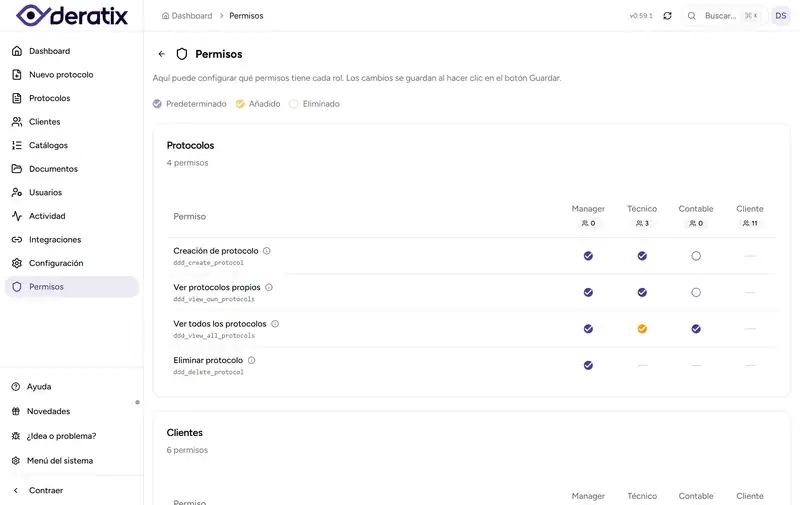The width and height of the screenshot is (800, 505).
Task: Select Permisos in the sidebar
Action: pyautogui.click(x=72, y=287)
